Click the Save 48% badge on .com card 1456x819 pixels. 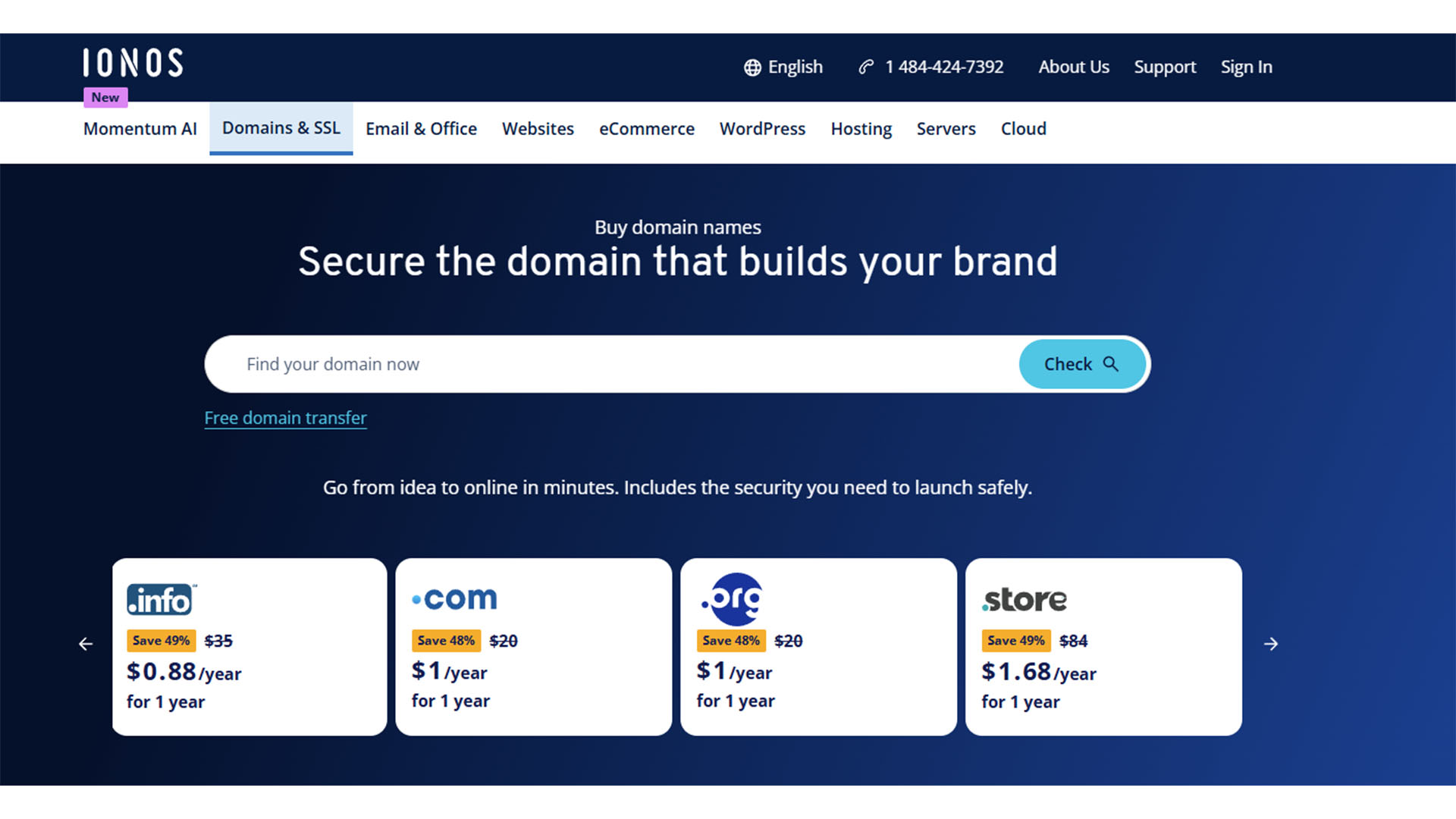click(x=446, y=641)
